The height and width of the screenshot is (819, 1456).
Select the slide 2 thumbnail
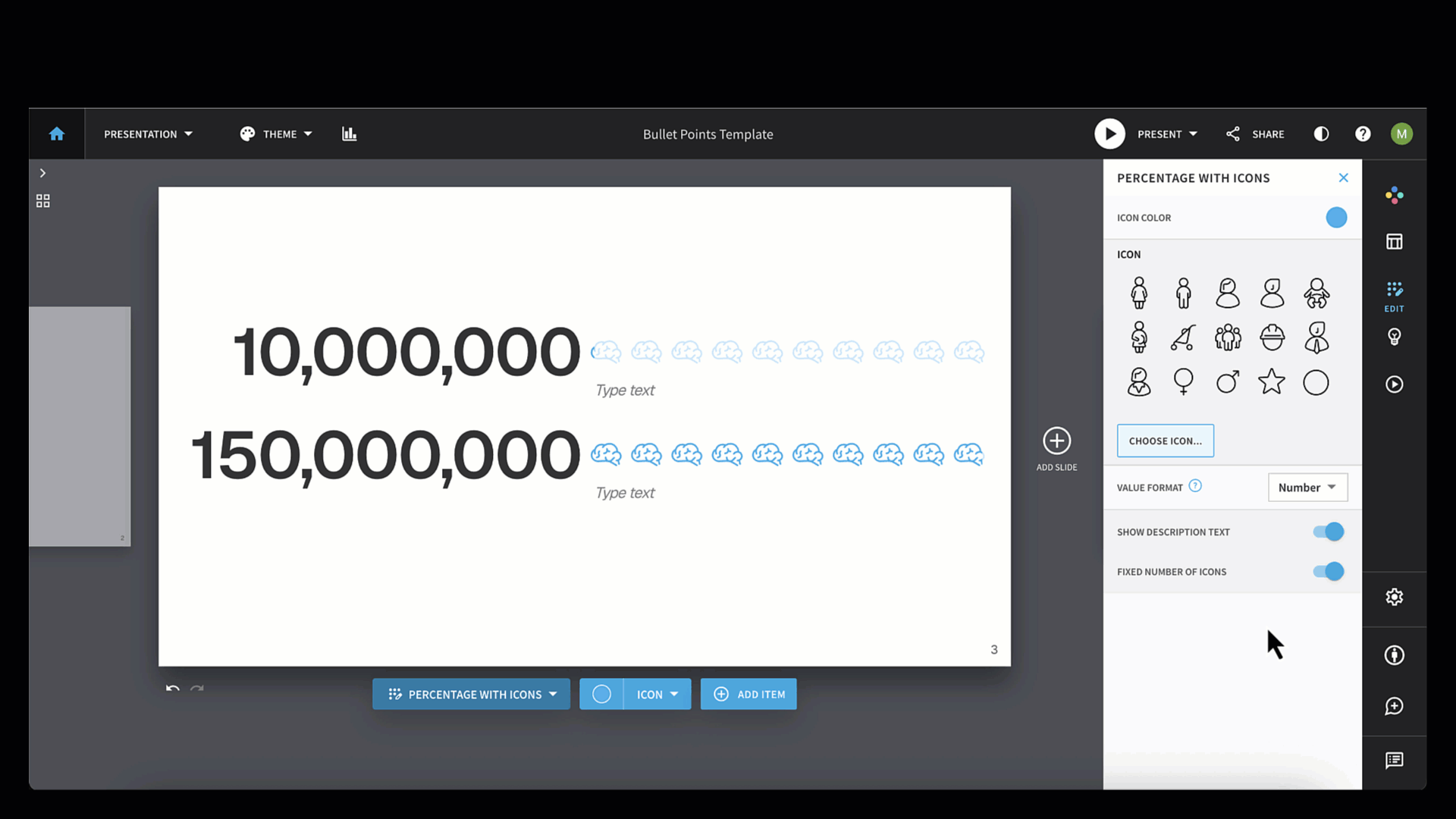click(x=80, y=426)
